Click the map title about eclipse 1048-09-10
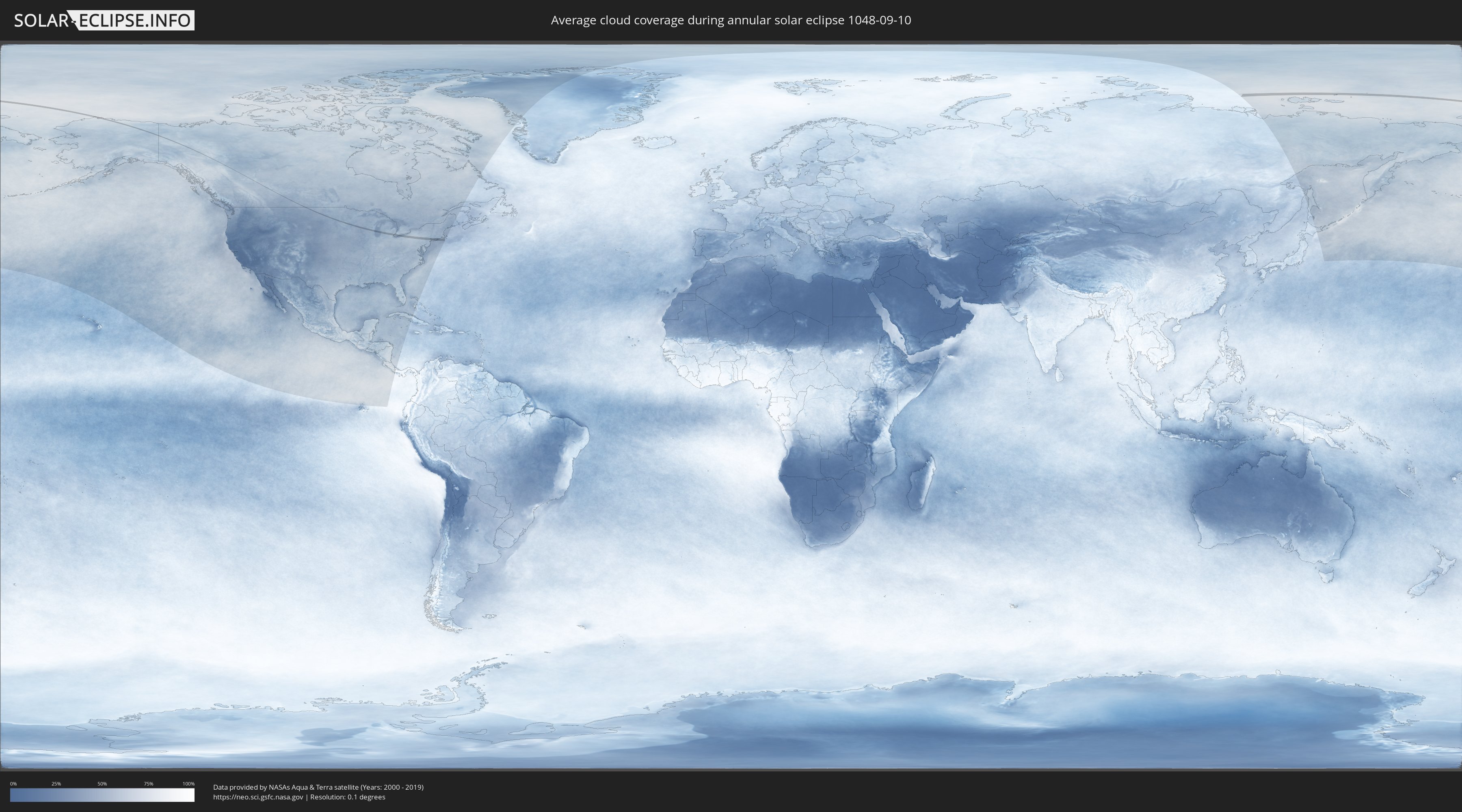 (731, 20)
